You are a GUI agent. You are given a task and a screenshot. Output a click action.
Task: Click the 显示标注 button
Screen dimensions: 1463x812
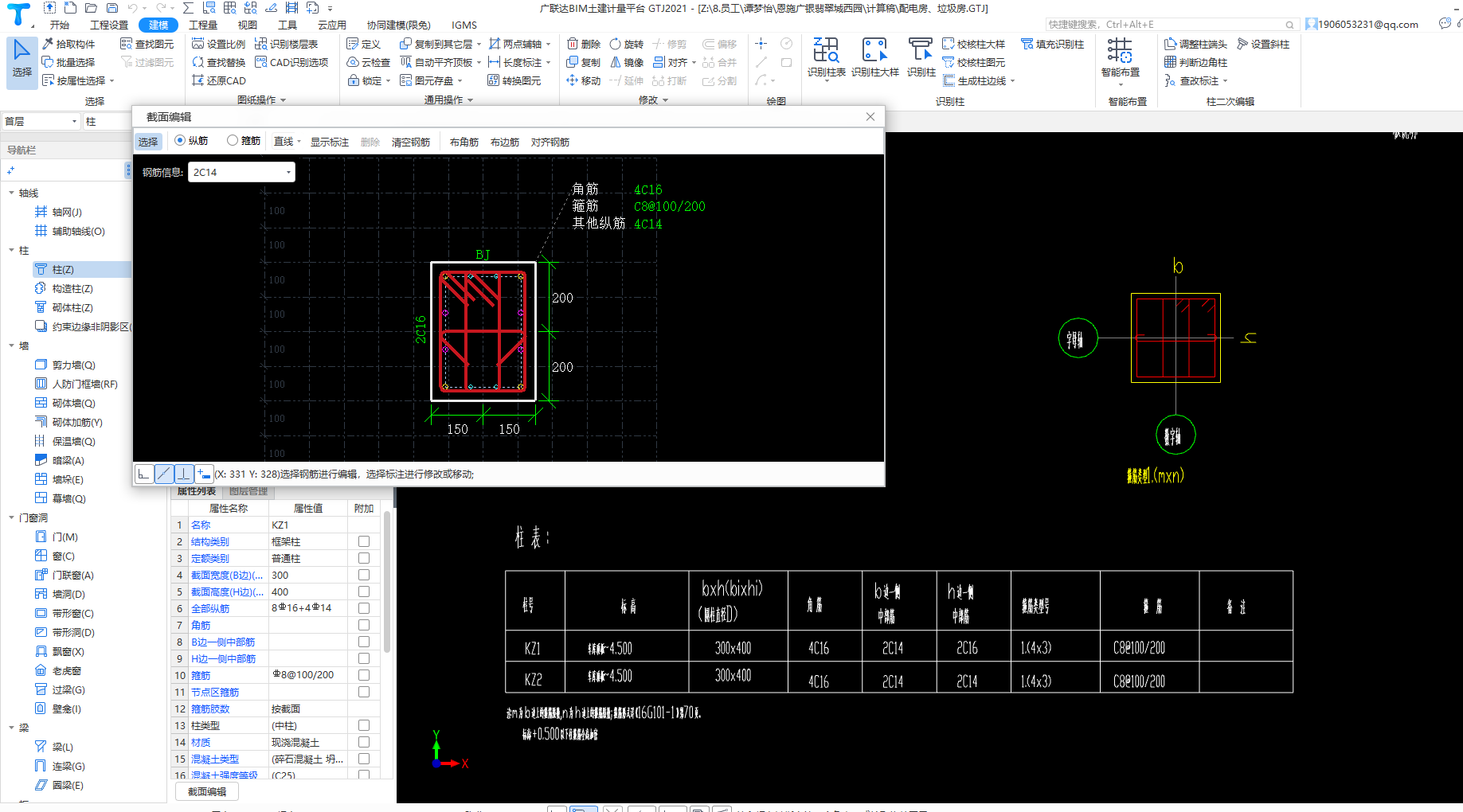(x=330, y=142)
